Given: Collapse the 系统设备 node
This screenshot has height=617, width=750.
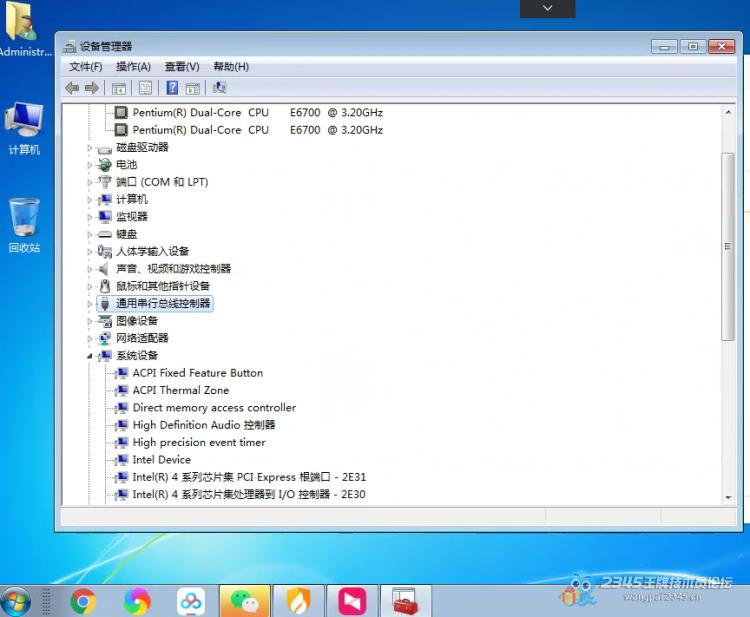Looking at the screenshot, I should tap(89, 356).
